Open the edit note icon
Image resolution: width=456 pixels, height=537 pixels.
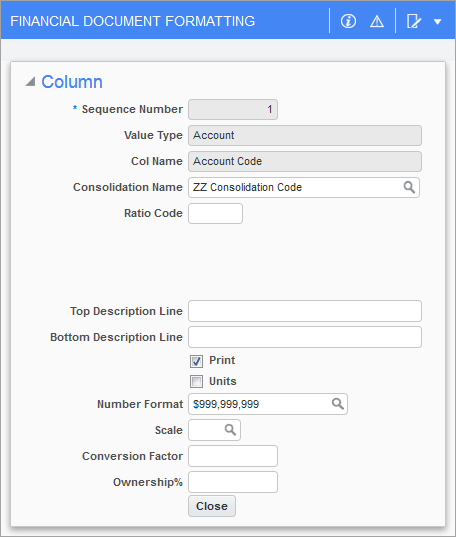[414, 21]
